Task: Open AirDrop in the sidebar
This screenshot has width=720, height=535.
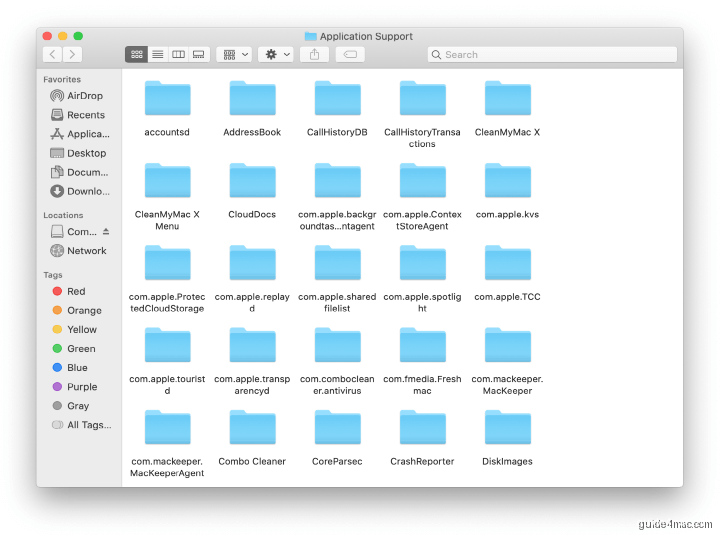Action: (76, 96)
